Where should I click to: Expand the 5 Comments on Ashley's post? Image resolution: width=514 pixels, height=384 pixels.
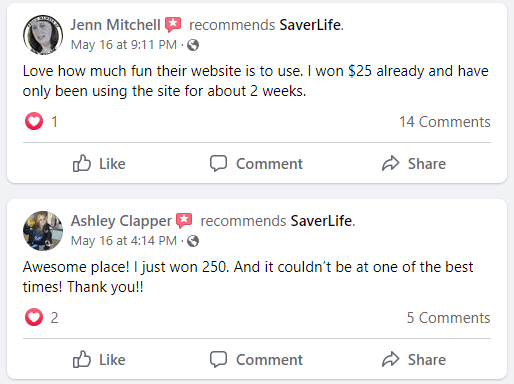[x=449, y=318]
